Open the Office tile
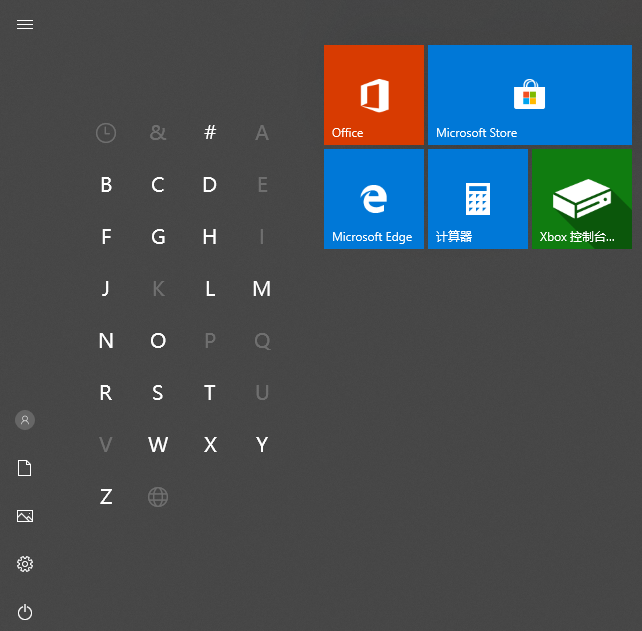Viewport: 642px width, 631px height. (373, 95)
